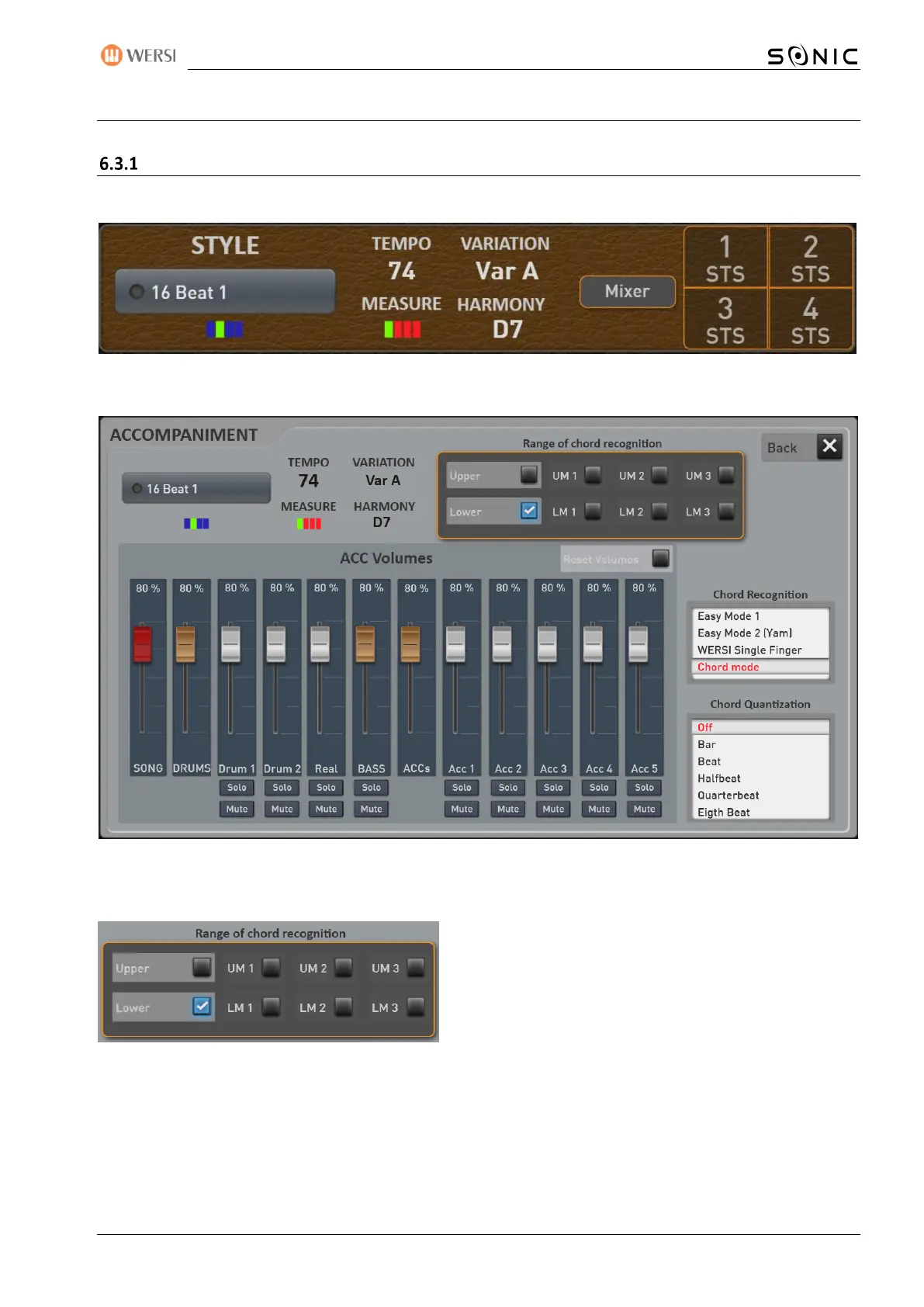This screenshot has width=924, height=1307.
Task: Click the red SONG volume fader
Action: pos(142,643)
